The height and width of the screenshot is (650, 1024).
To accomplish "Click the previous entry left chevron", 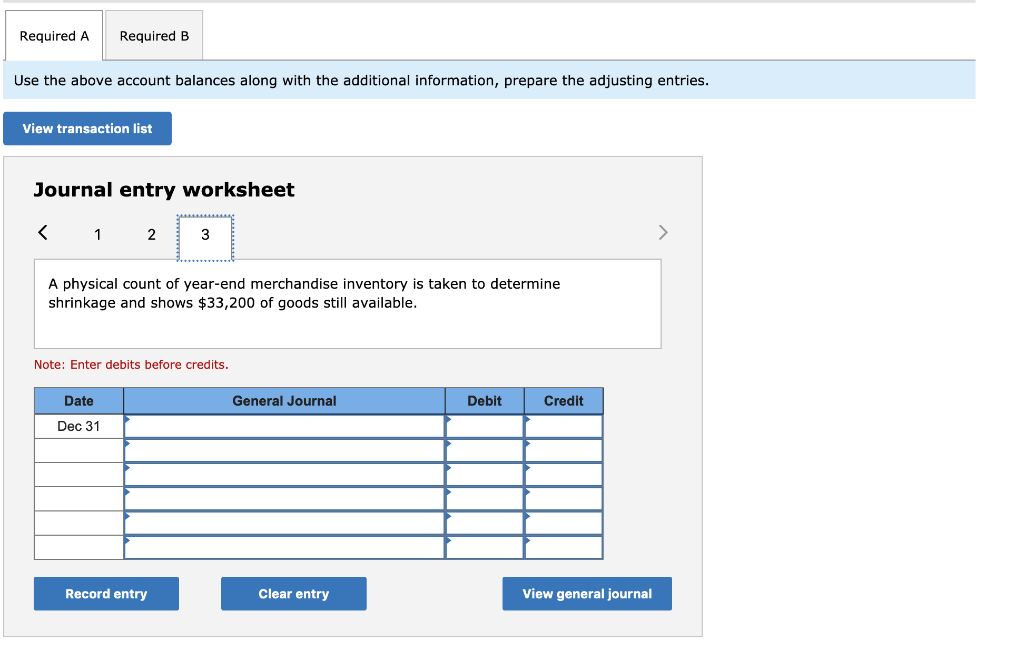I will [x=42, y=232].
